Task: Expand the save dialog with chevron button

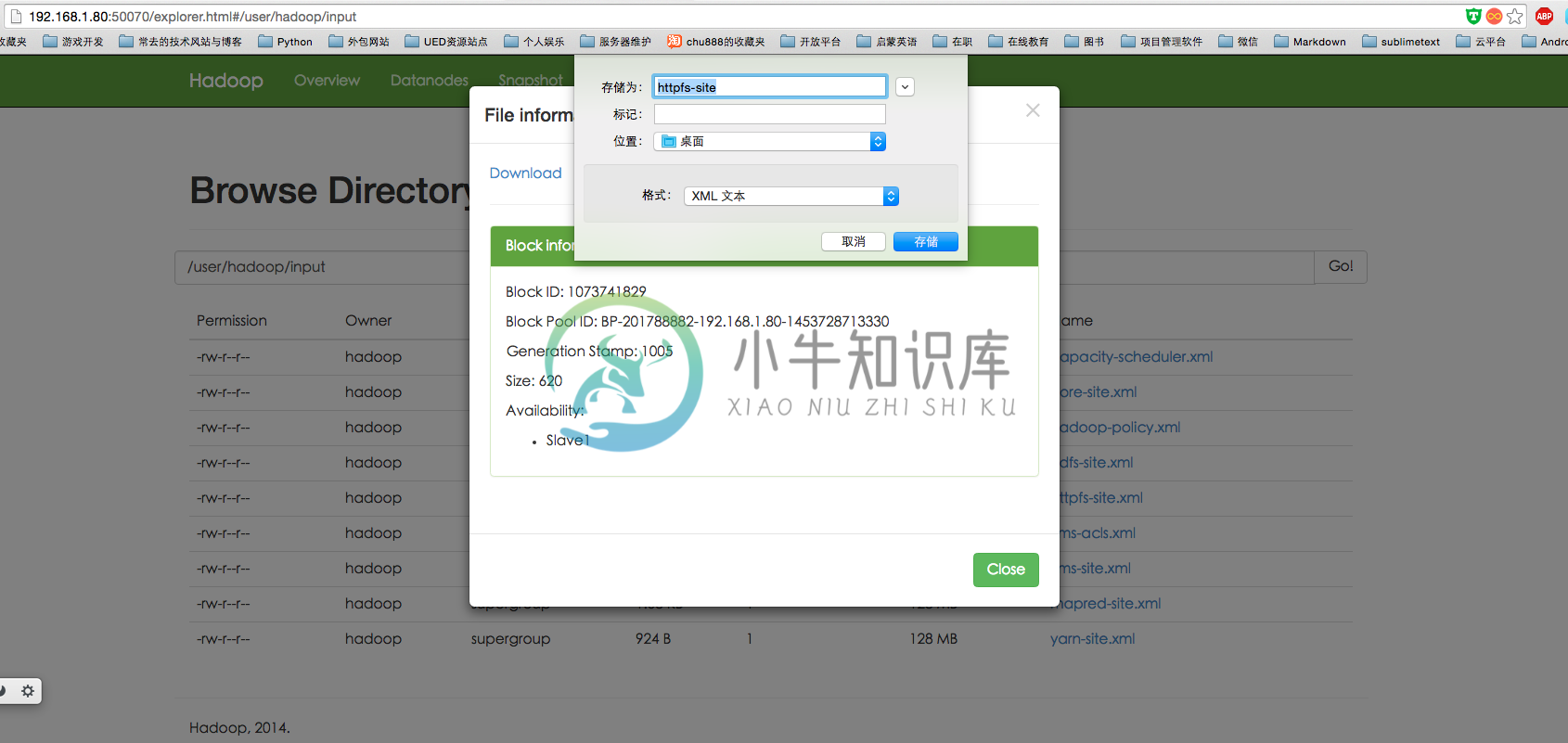Action: [x=906, y=87]
